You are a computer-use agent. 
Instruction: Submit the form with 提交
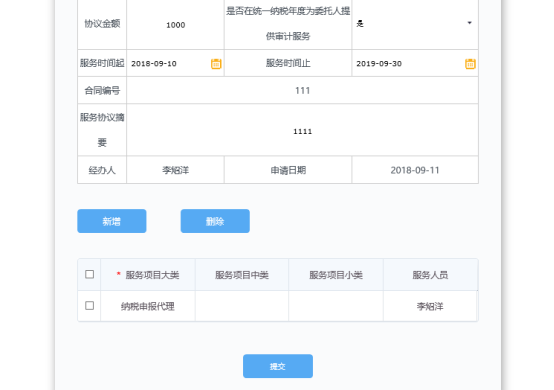click(x=278, y=366)
